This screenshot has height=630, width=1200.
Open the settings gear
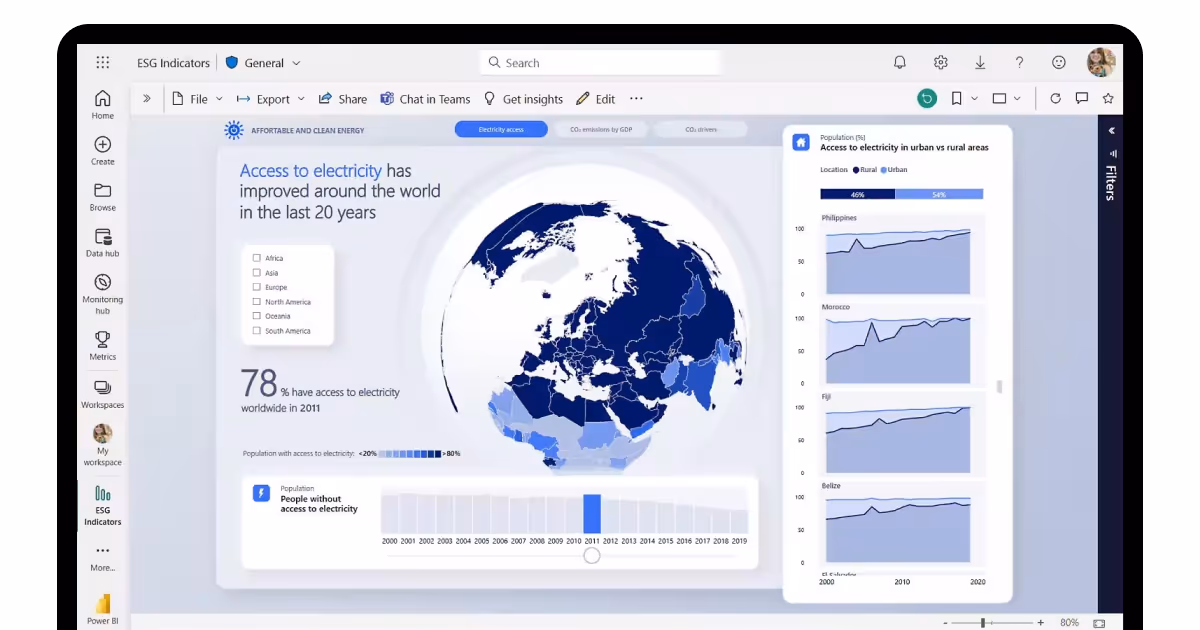tap(941, 62)
